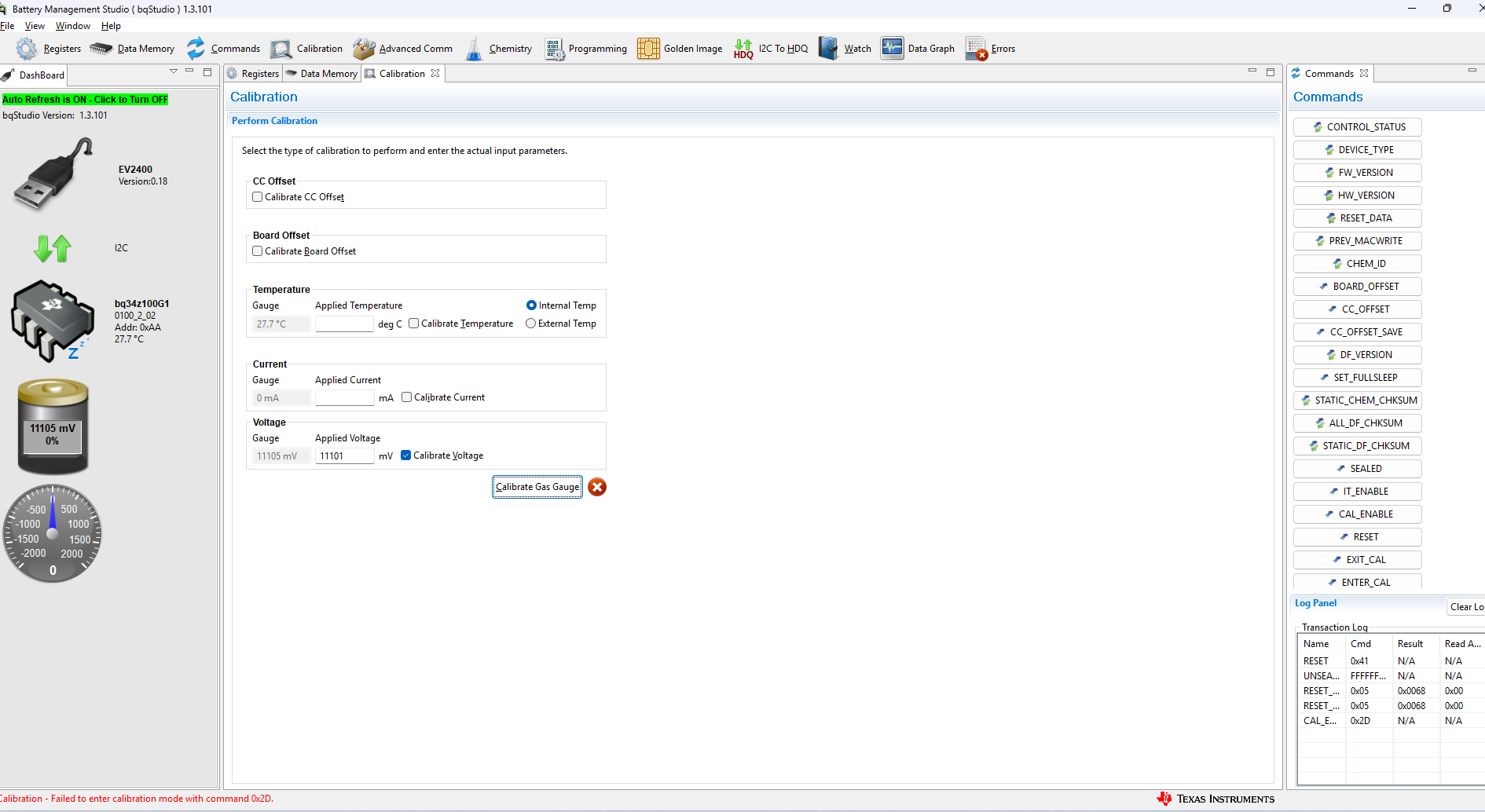Click the Result column header in log
The height and width of the screenshot is (812, 1485).
(x=1416, y=644)
